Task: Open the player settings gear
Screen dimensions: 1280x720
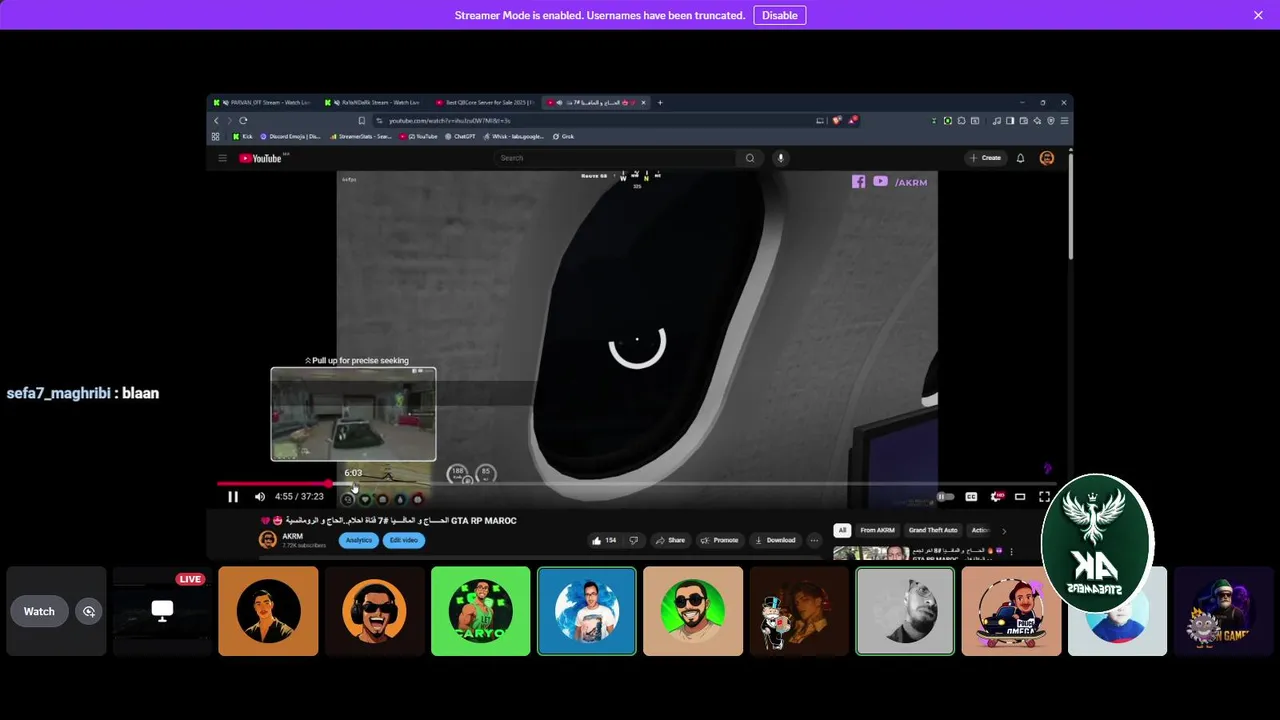Action: click(x=995, y=496)
